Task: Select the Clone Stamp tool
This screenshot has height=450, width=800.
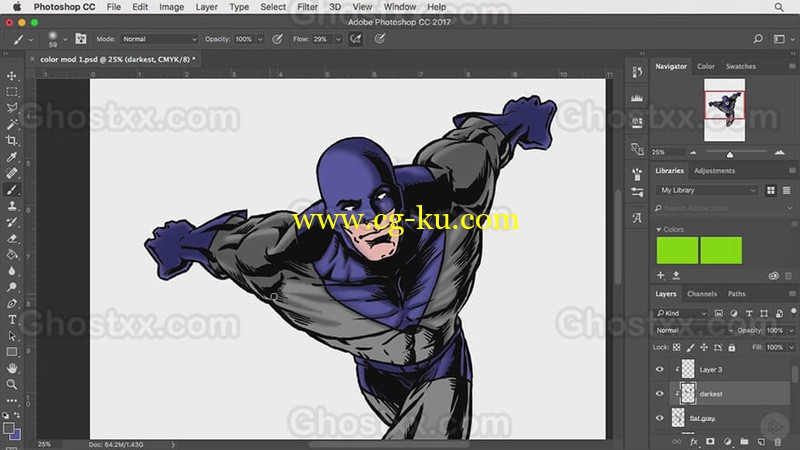Action: click(12, 206)
